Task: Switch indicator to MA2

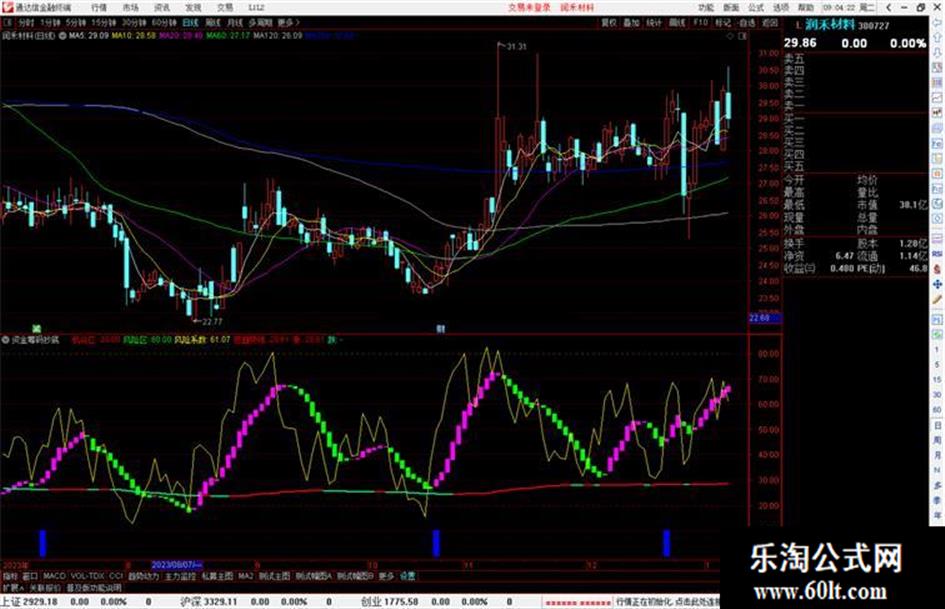Action: (245, 576)
